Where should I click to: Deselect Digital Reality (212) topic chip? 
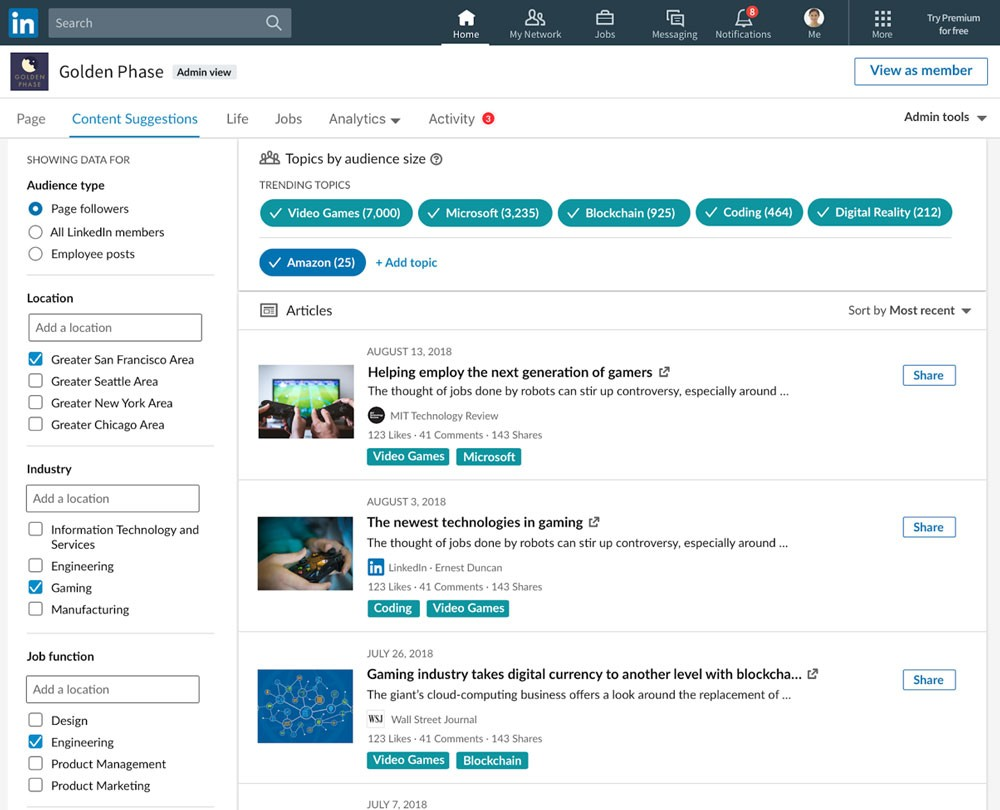(x=880, y=212)
